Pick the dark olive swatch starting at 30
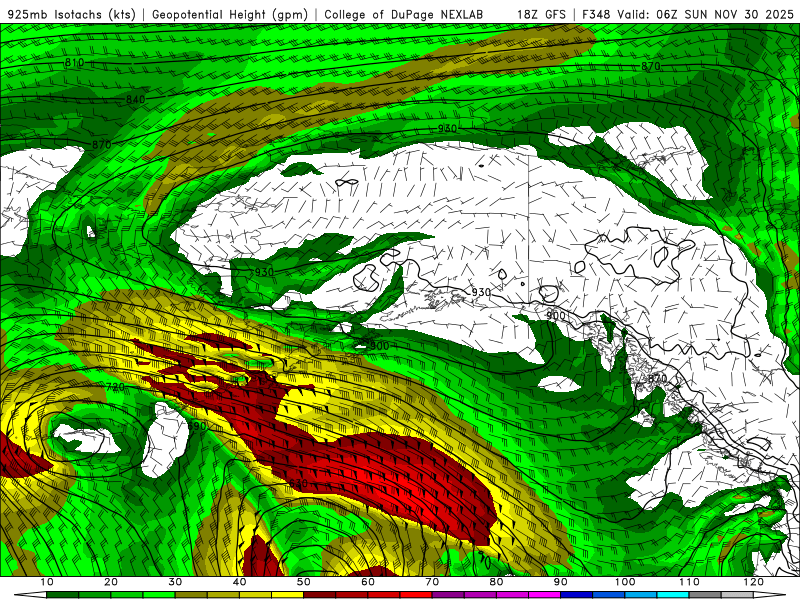The width and height of the screenshot is (800, 600). (x=191, y=595)
